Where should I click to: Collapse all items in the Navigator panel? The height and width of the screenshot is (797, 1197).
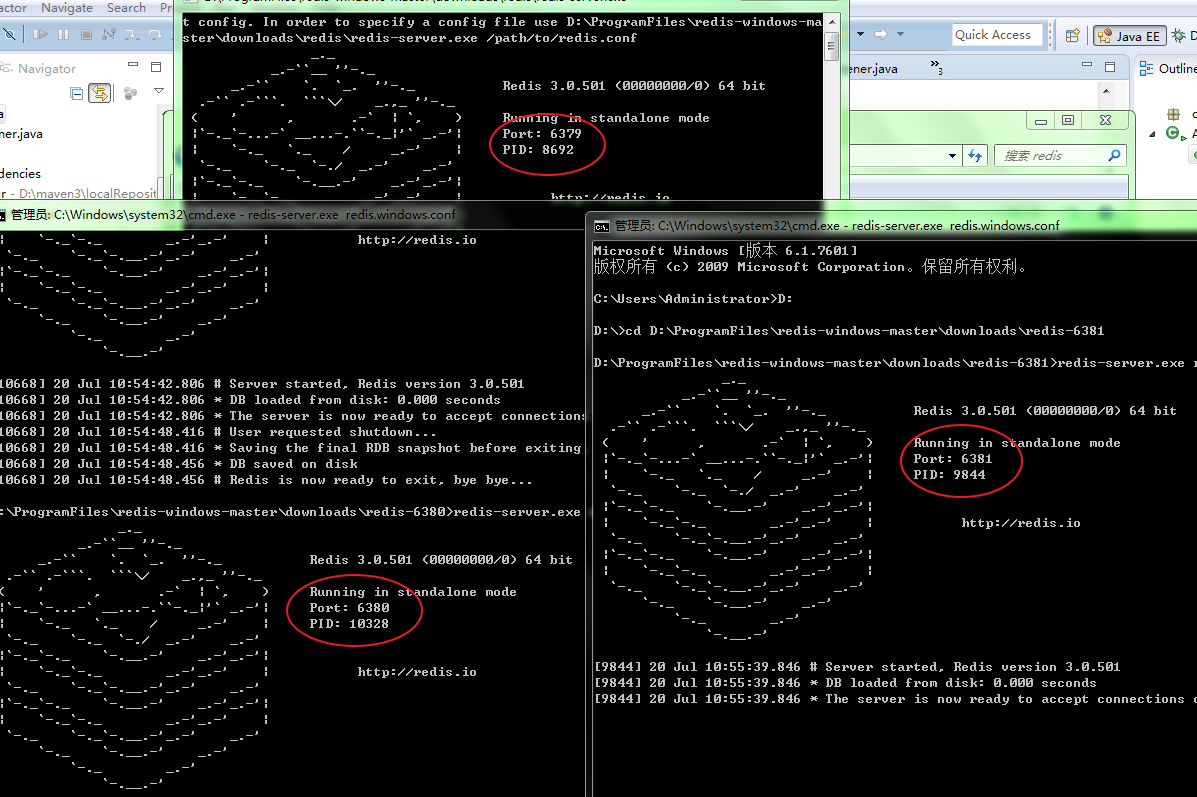(x=76, y=93)
